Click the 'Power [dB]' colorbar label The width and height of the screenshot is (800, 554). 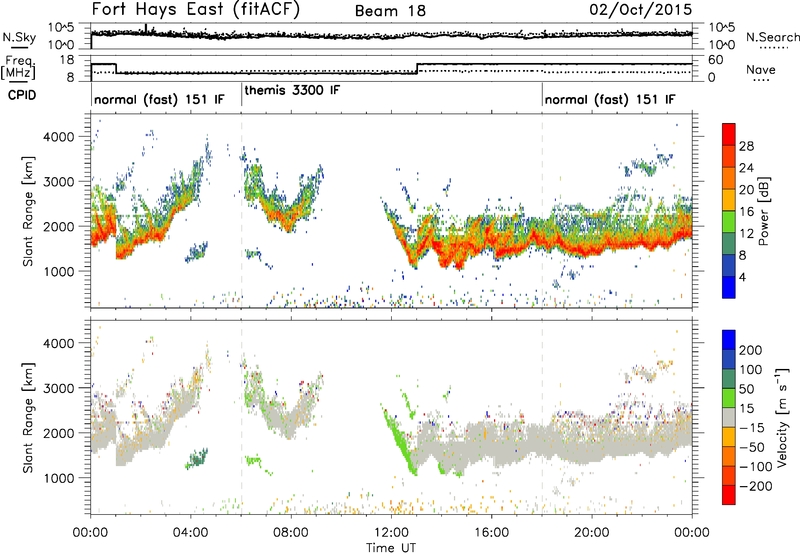pos(763,211)
